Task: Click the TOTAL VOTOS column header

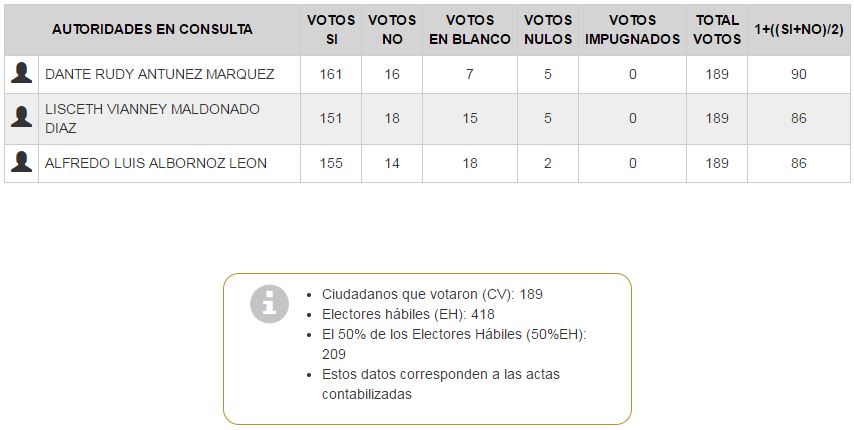Action: [x=717, y=29]
